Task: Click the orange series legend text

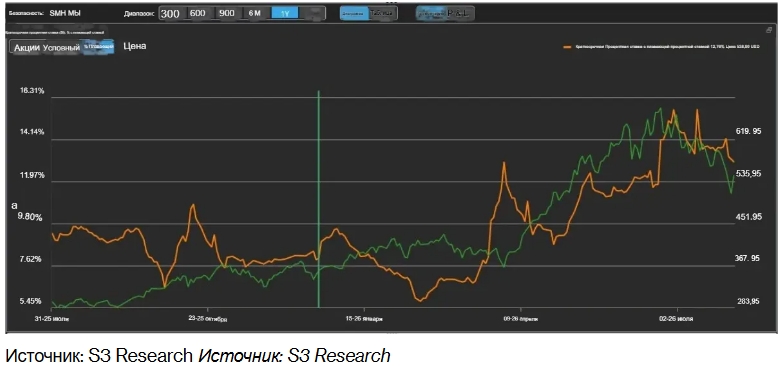Action: 668,47
